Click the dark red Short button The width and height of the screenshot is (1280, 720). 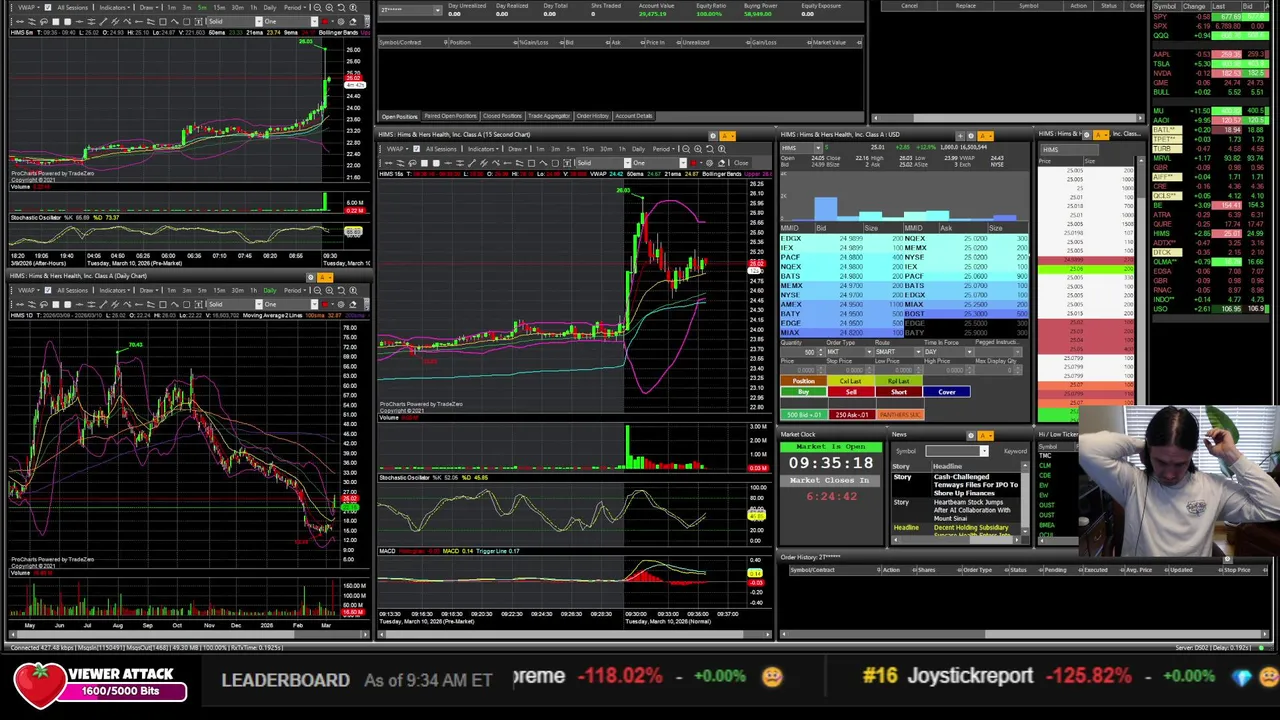(x=899, y=392)
